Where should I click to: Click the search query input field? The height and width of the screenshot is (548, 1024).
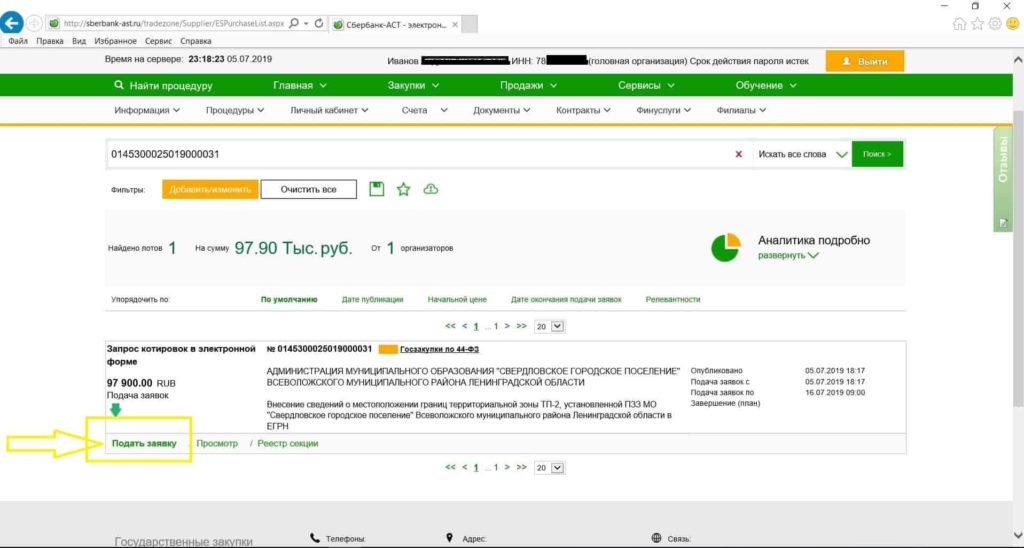[418, 154]
